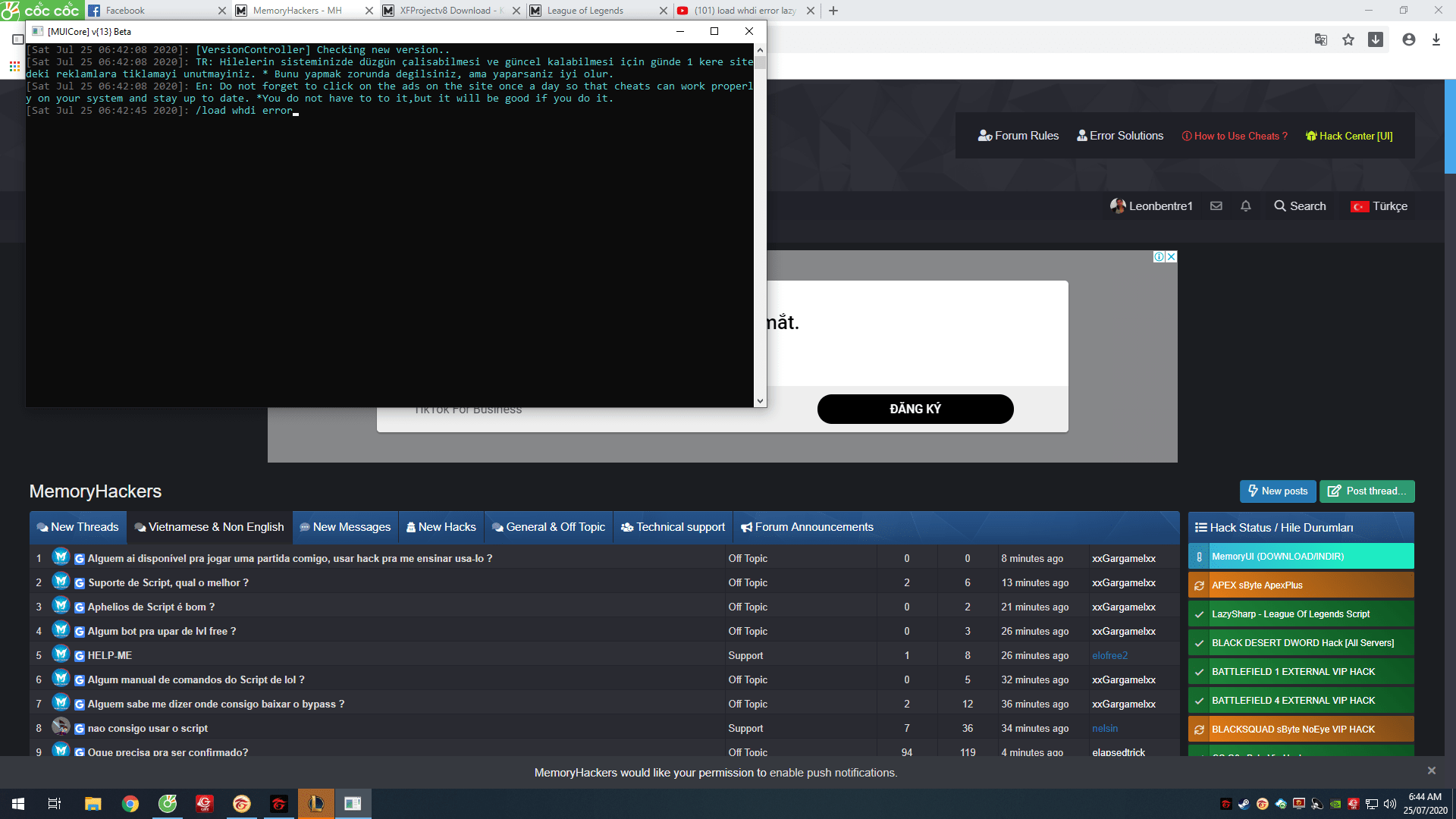Open the elofree2 user profile link
The image size is (1456, 819).
(1109, 656)
